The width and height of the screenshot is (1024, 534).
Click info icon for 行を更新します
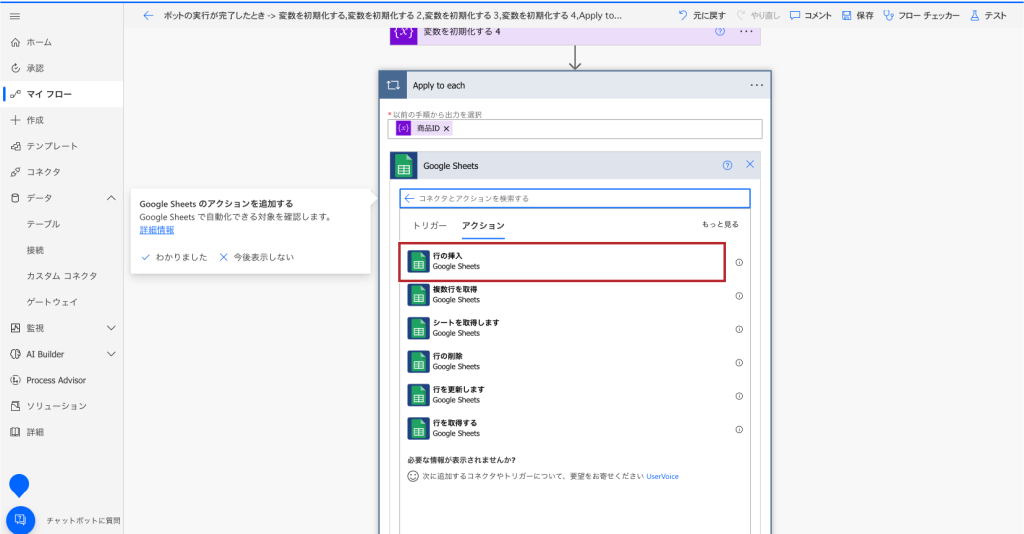point(739,396)
